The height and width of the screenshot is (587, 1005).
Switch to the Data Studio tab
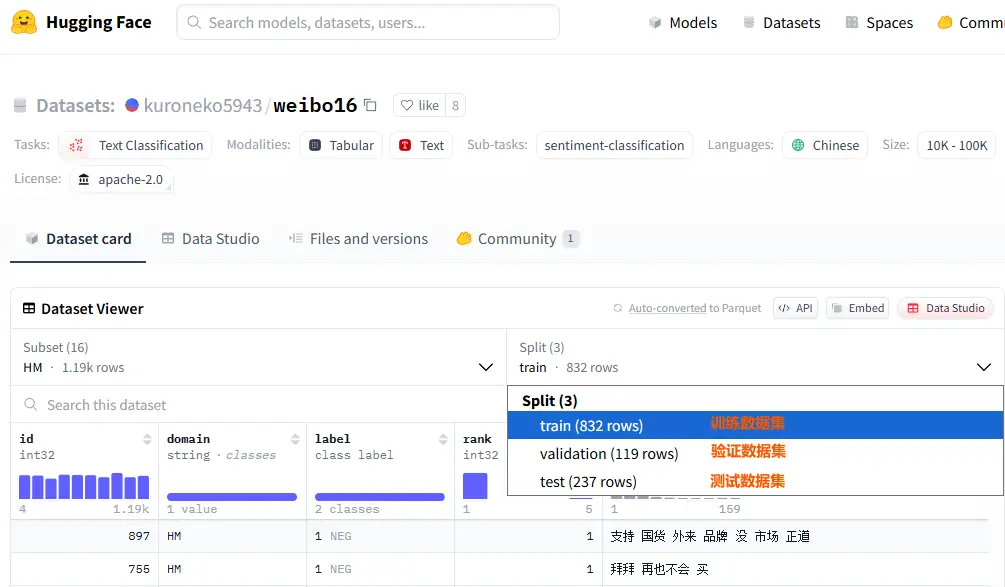click(210, 239)
